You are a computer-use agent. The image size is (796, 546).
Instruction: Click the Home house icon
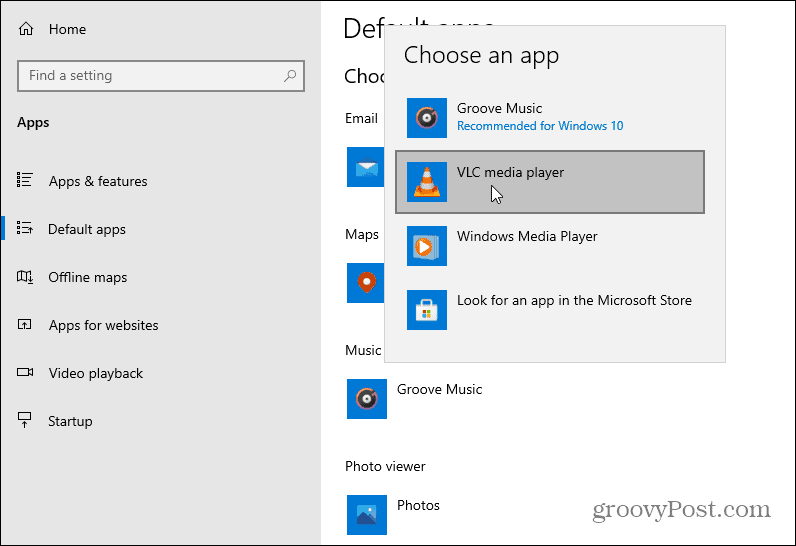pyautogui.click(x=26, y=29)
